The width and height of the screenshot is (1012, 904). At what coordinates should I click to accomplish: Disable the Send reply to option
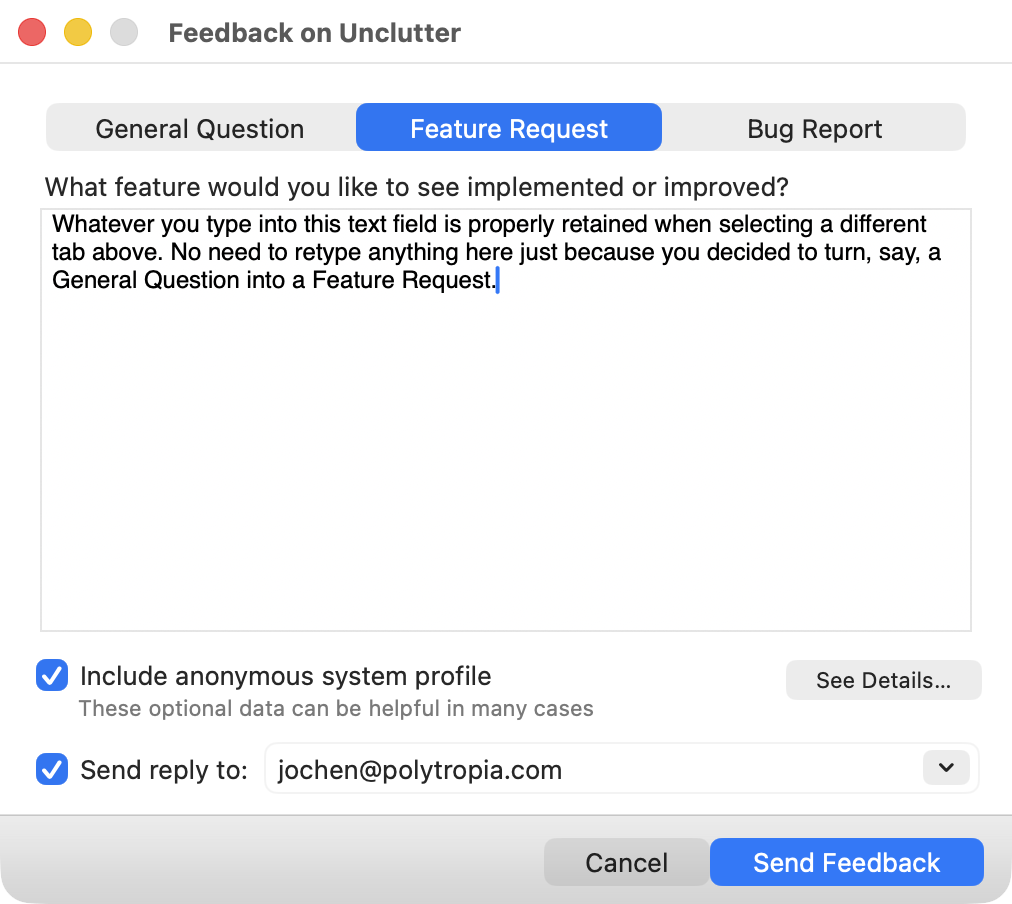pyautogui.click(x=52, y=770)
